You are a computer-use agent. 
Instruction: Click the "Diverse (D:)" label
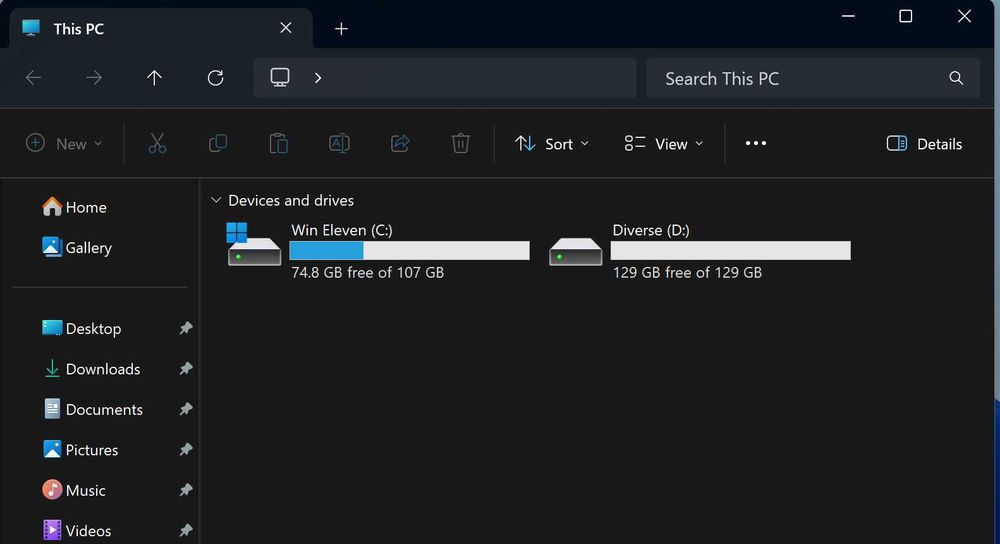pyautogui.click(x=651, y=230)
